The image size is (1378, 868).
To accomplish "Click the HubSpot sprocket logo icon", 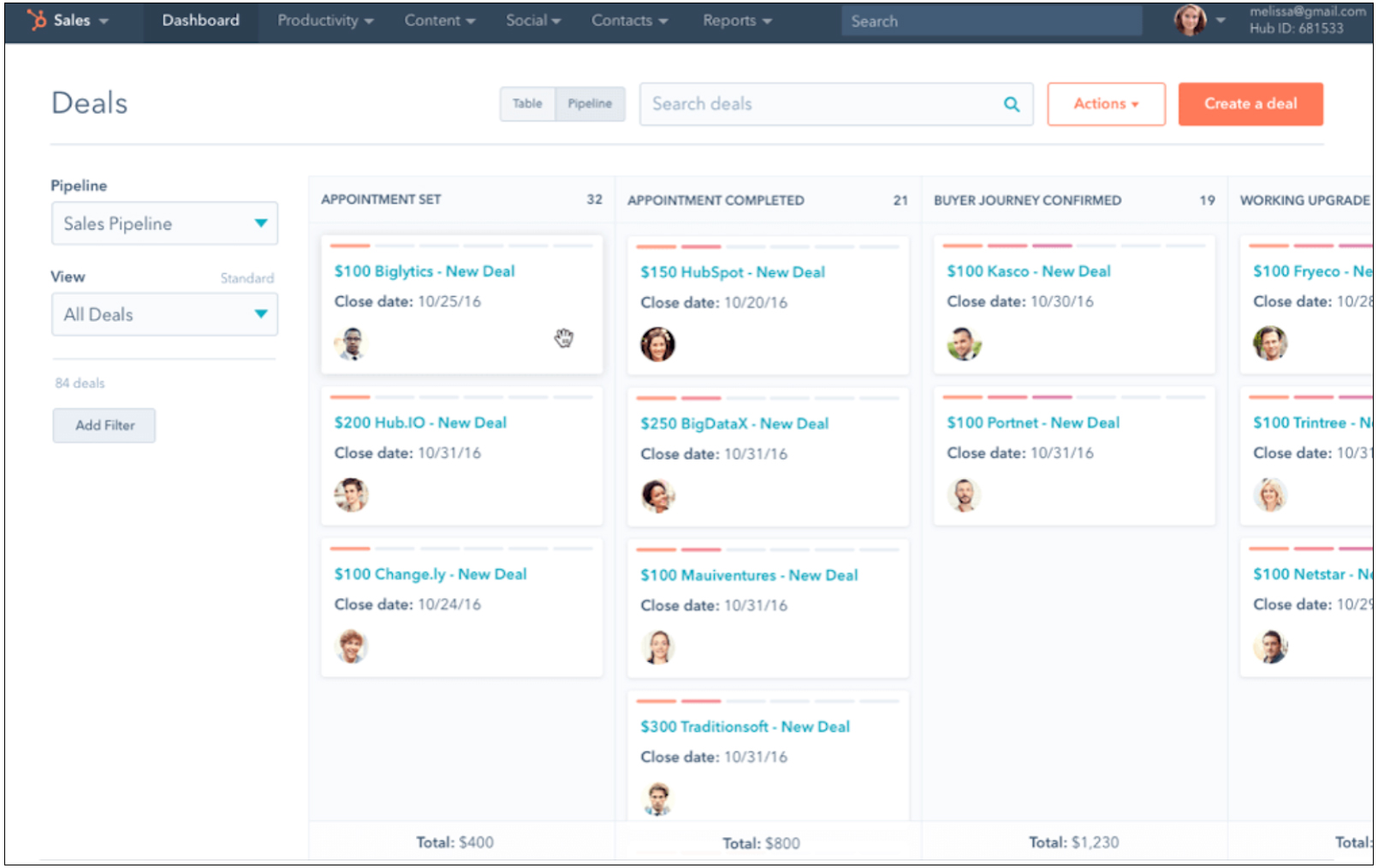I will click(37, 20).
